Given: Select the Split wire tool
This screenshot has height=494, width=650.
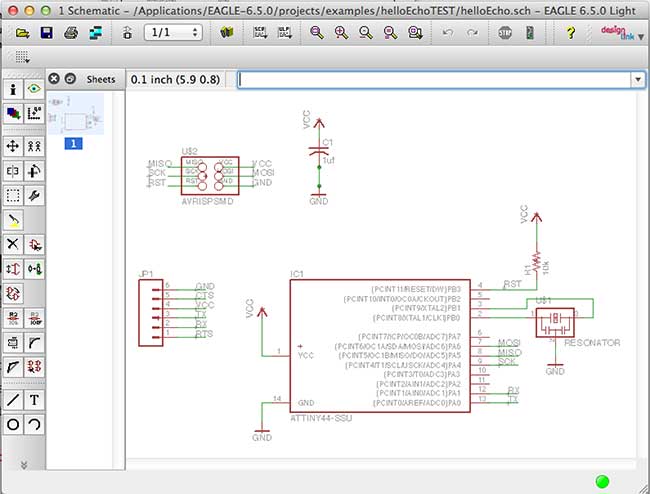Looking at the screenshot, I should click(13, 367).
